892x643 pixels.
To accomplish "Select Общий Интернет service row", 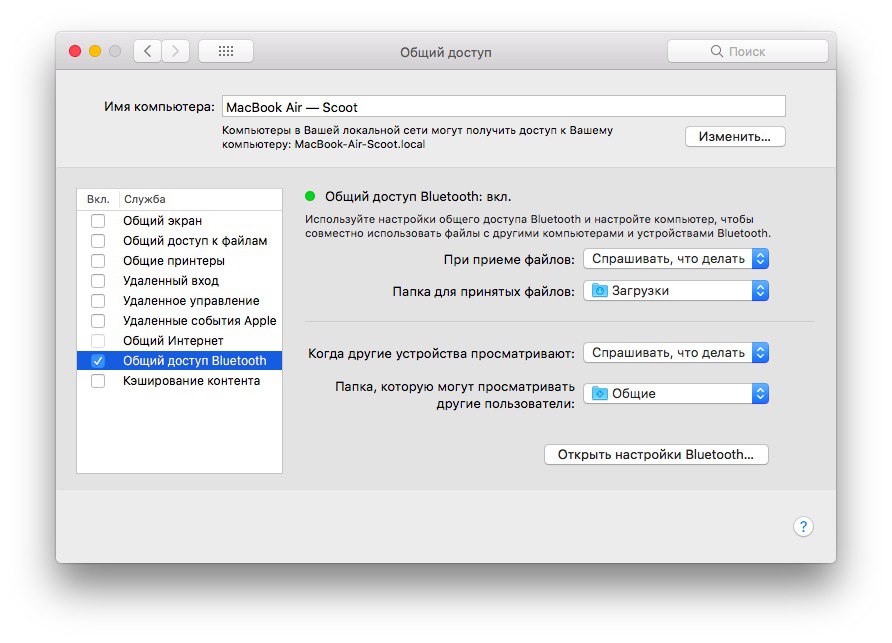I will [179, 340].
